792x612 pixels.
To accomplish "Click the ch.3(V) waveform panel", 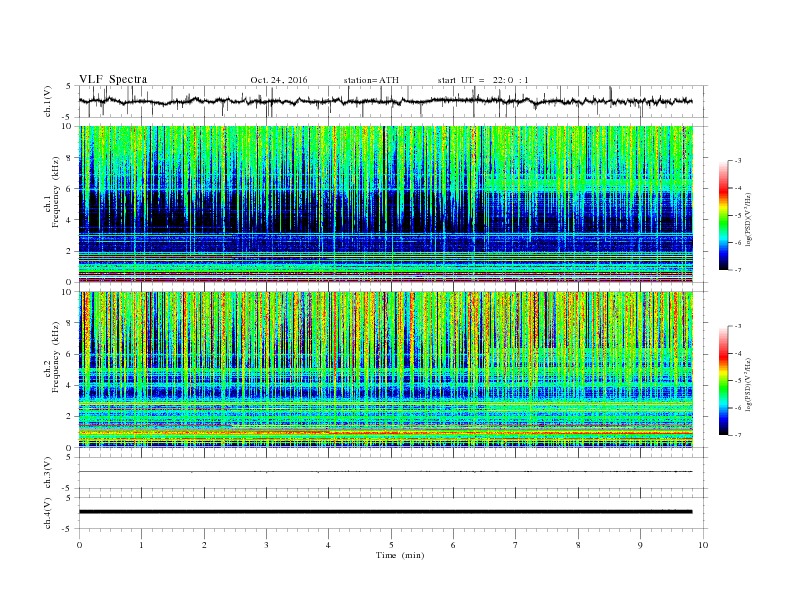I will point(392,473).
